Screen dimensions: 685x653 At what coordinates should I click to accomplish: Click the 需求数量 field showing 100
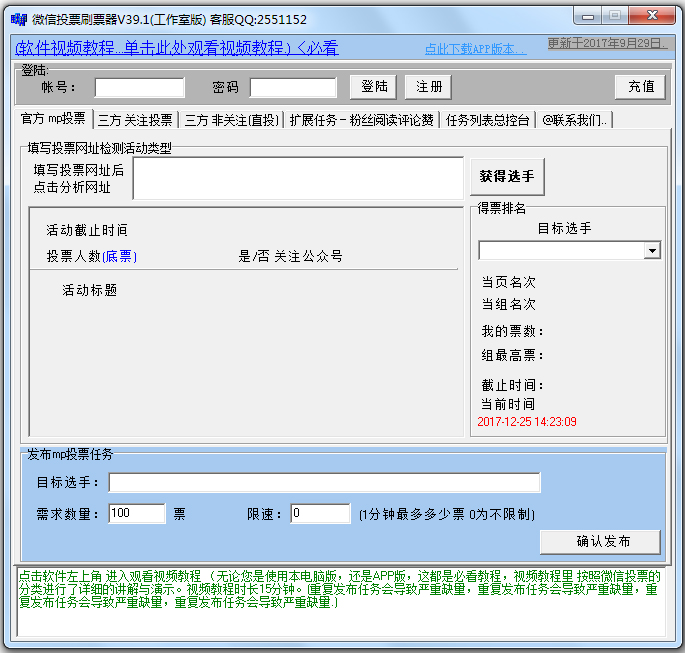click(137, 513)
